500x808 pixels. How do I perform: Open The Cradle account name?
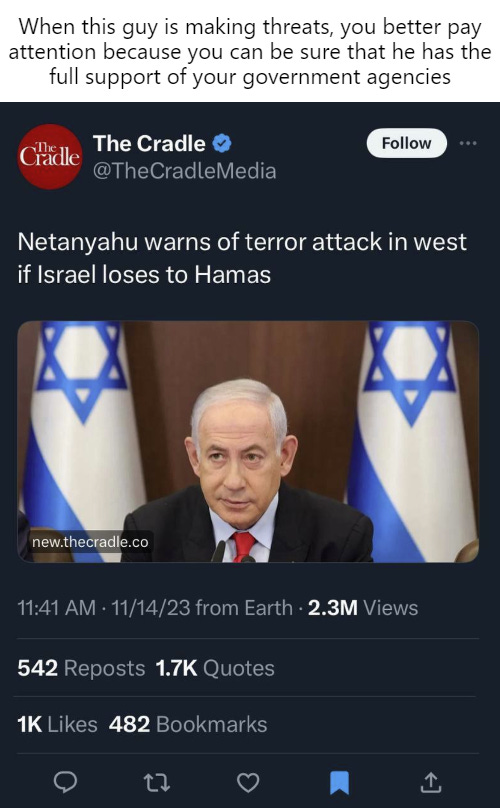coord(149,143)
